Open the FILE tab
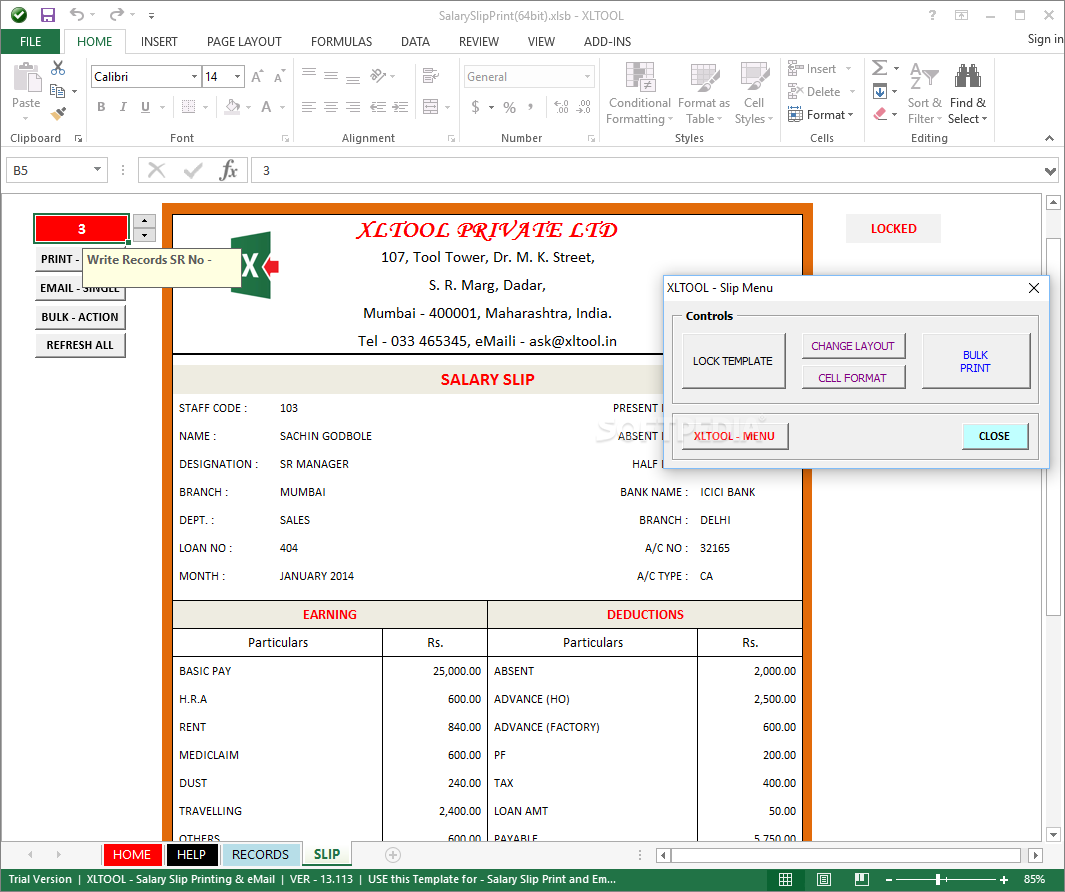 (x=31, y=41)
